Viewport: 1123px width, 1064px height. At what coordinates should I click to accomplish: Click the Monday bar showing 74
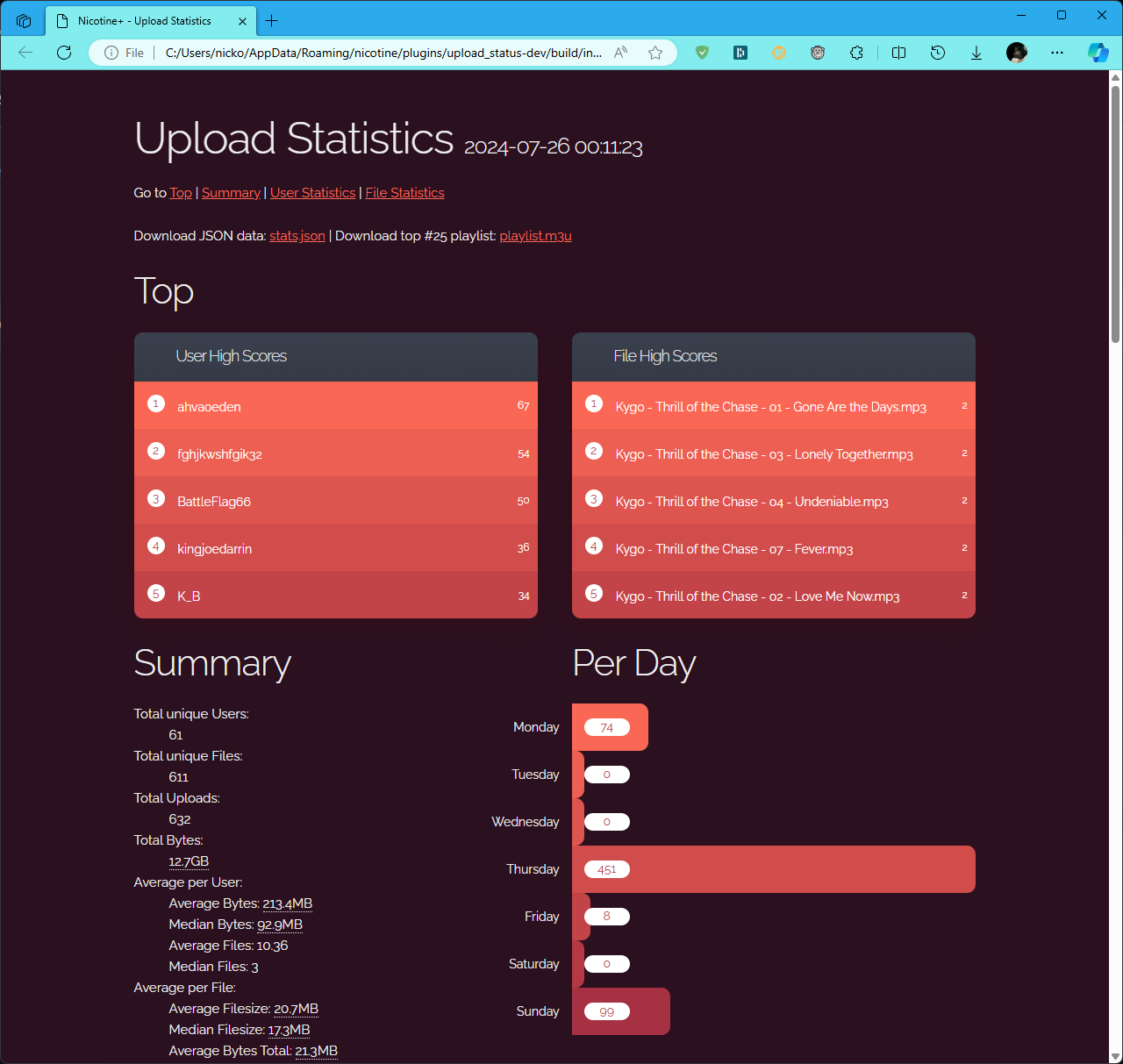pyautogui.click(x=610, y=727)
